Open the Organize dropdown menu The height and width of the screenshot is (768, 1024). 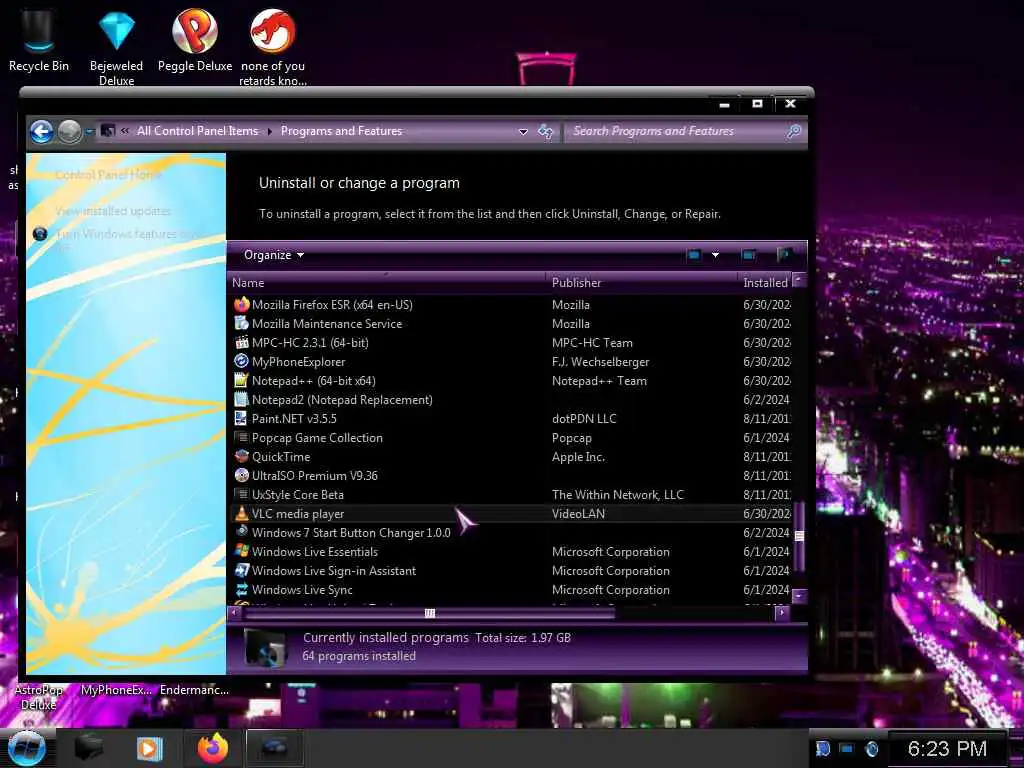point(274,255)
